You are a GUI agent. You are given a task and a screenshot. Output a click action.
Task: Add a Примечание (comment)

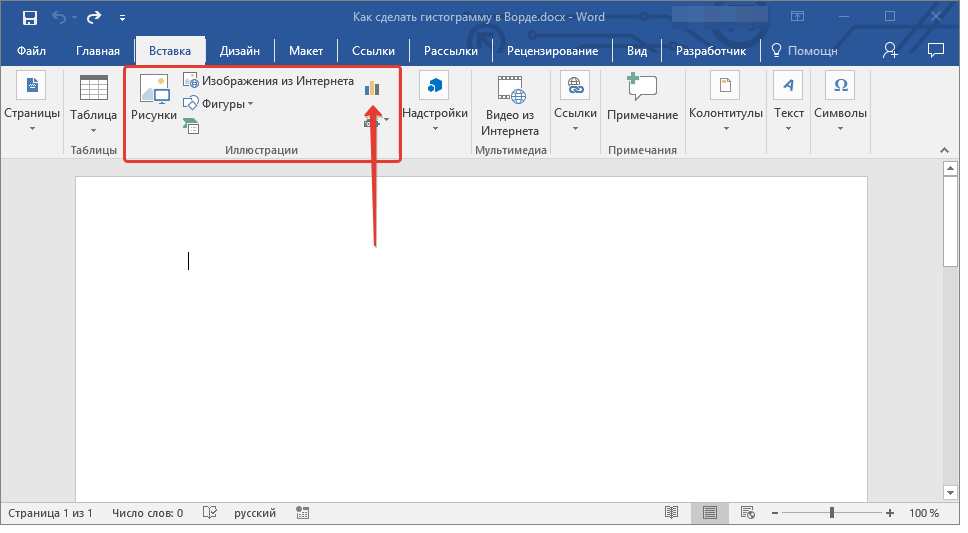click(642, 99)
